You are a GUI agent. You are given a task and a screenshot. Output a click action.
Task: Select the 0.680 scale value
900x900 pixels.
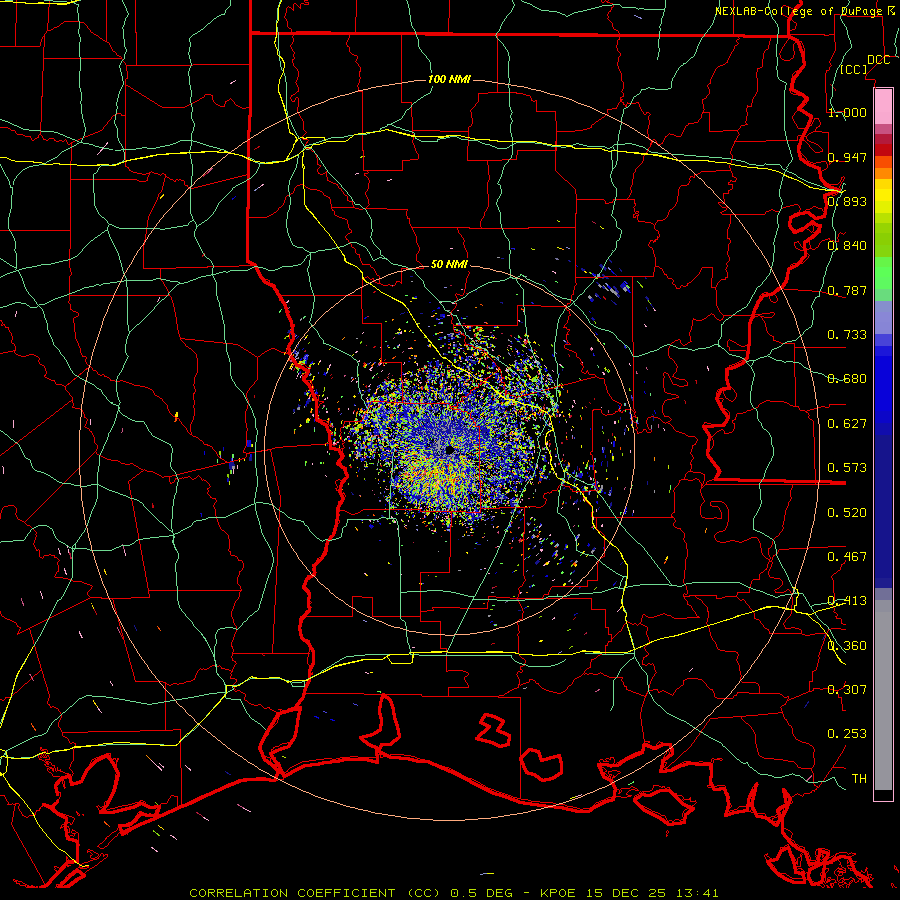[847, 379]
